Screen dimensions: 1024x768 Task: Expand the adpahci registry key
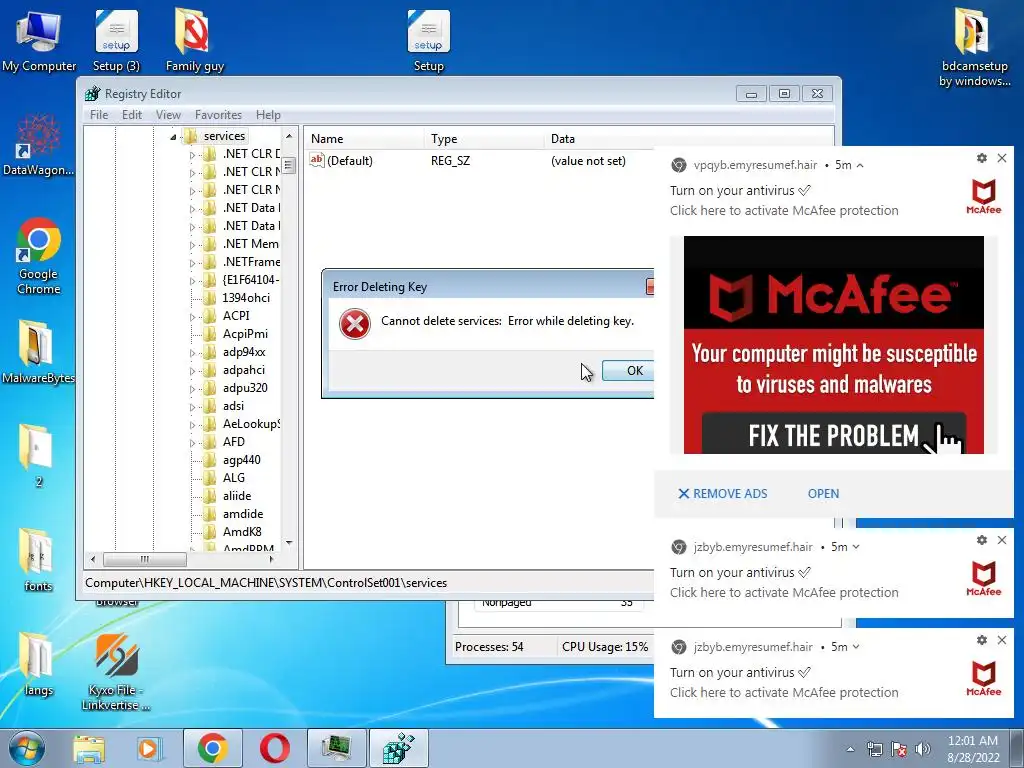click(x=192, y=370)
